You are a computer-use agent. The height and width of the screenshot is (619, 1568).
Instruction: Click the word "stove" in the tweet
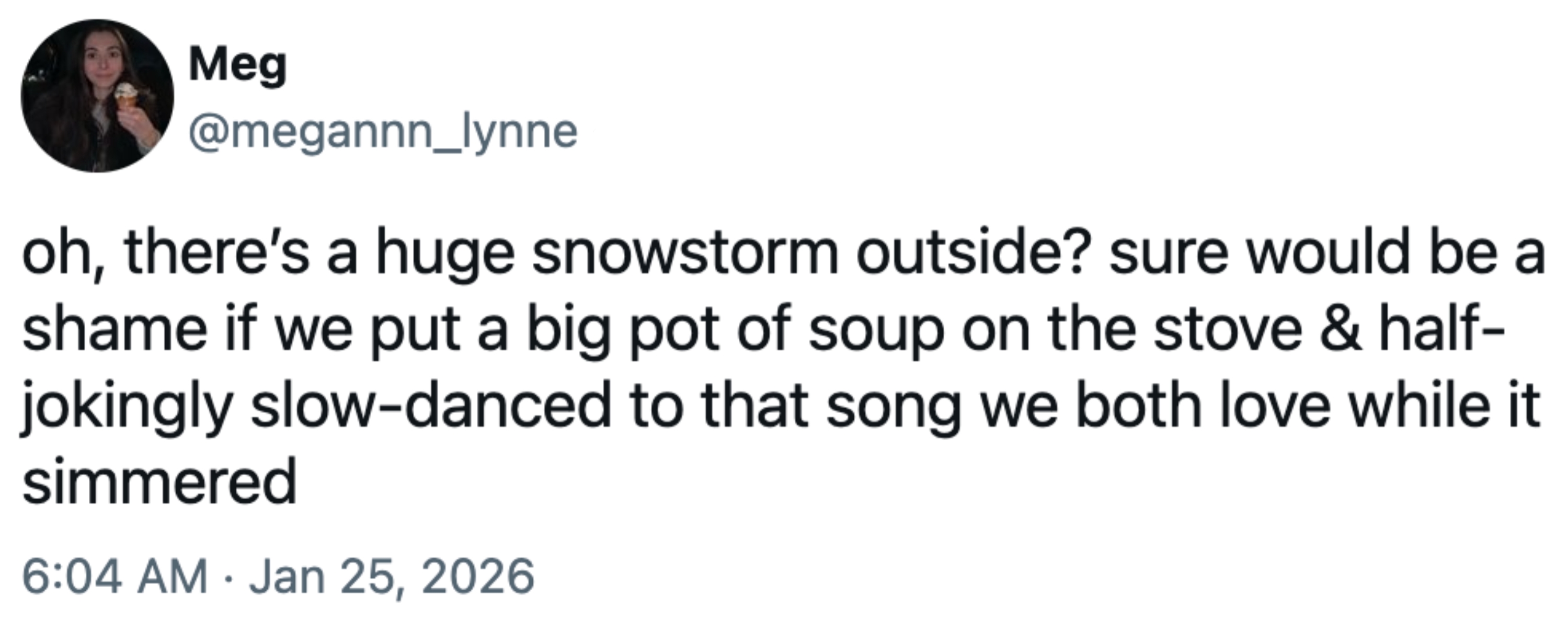coord(1228,330)
